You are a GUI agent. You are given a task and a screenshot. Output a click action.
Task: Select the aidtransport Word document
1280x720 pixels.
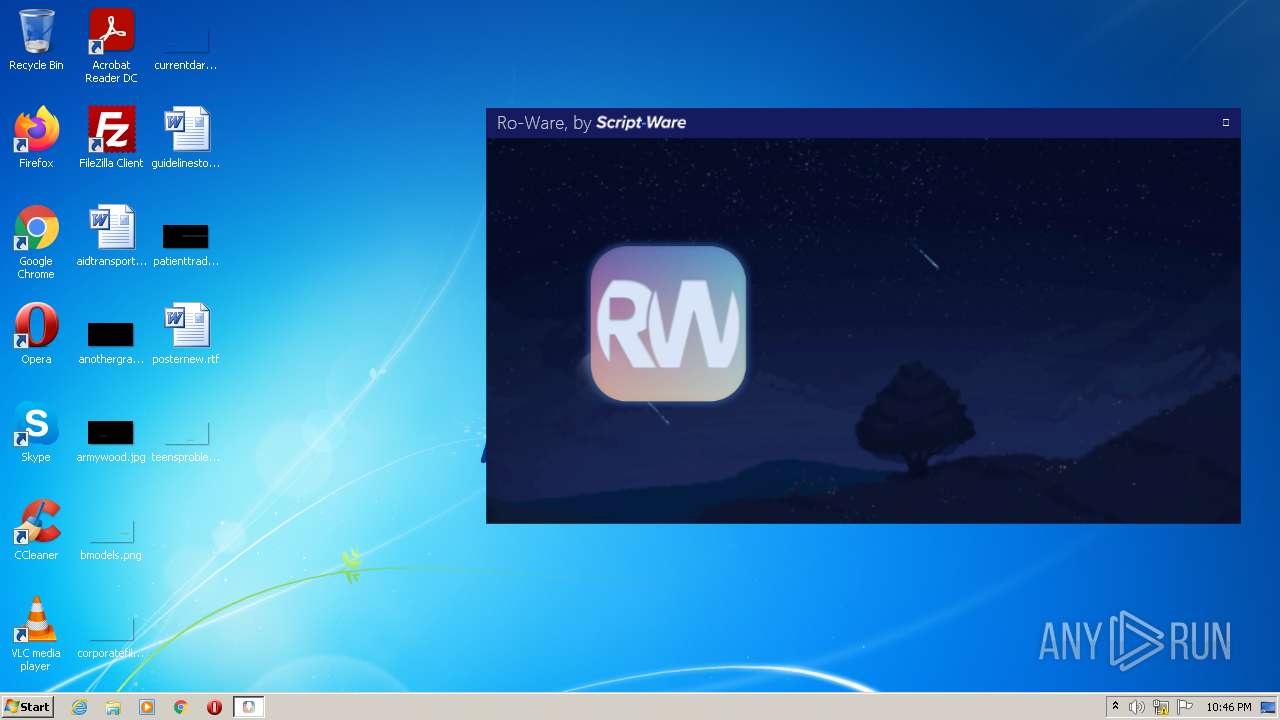pos(111,236)
